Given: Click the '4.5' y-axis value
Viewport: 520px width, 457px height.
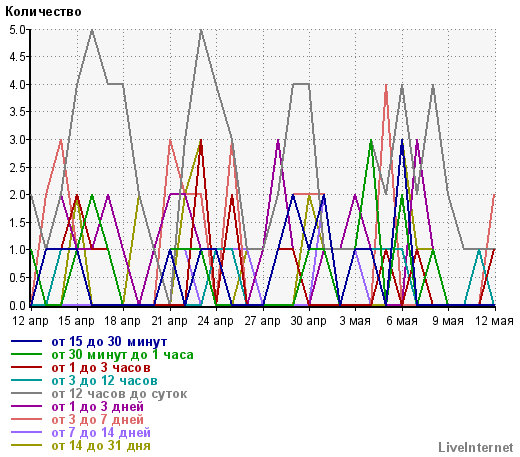Looking at the screenshot, I should pos(17,57).
